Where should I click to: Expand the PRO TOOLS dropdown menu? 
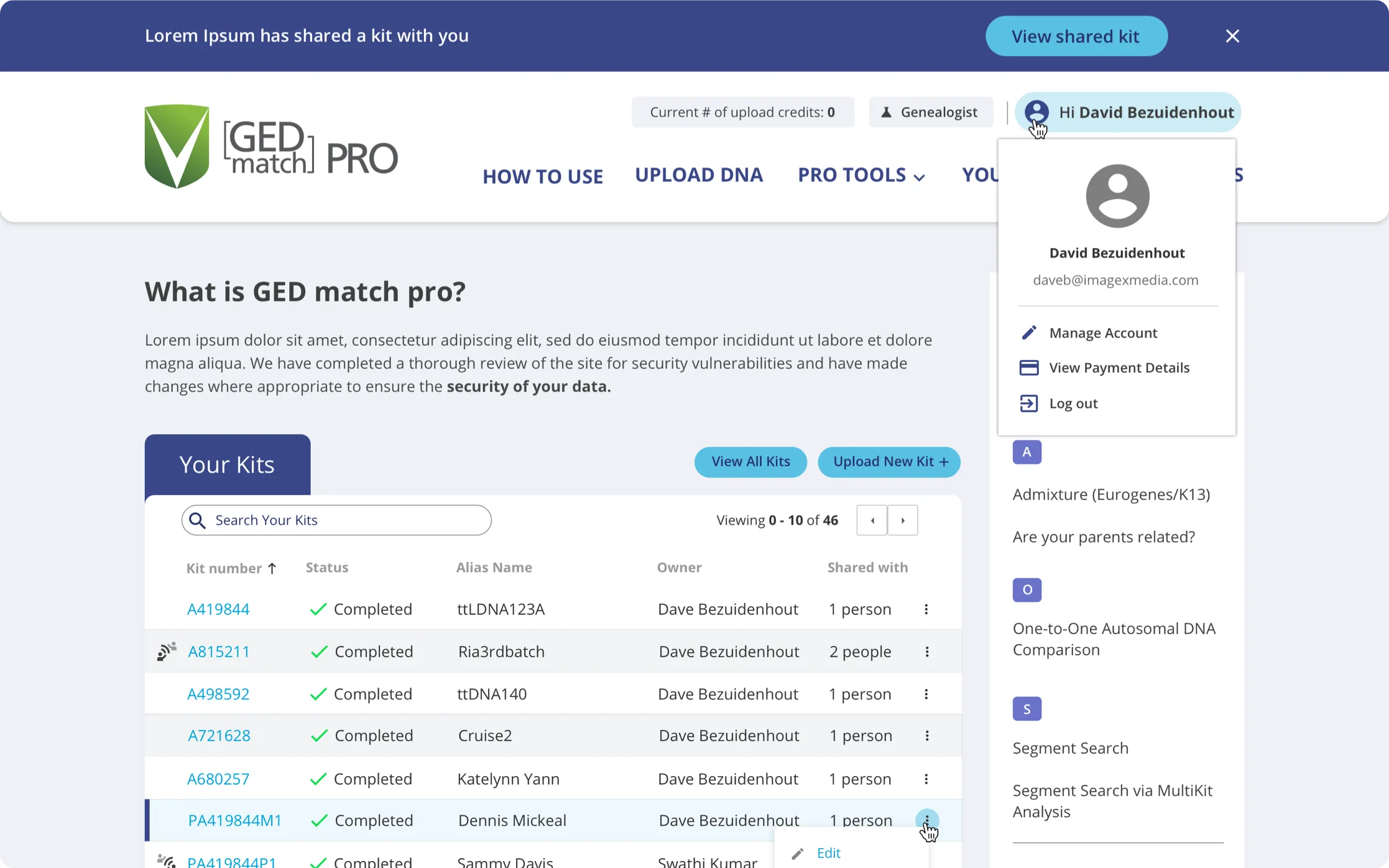[862, 175]
